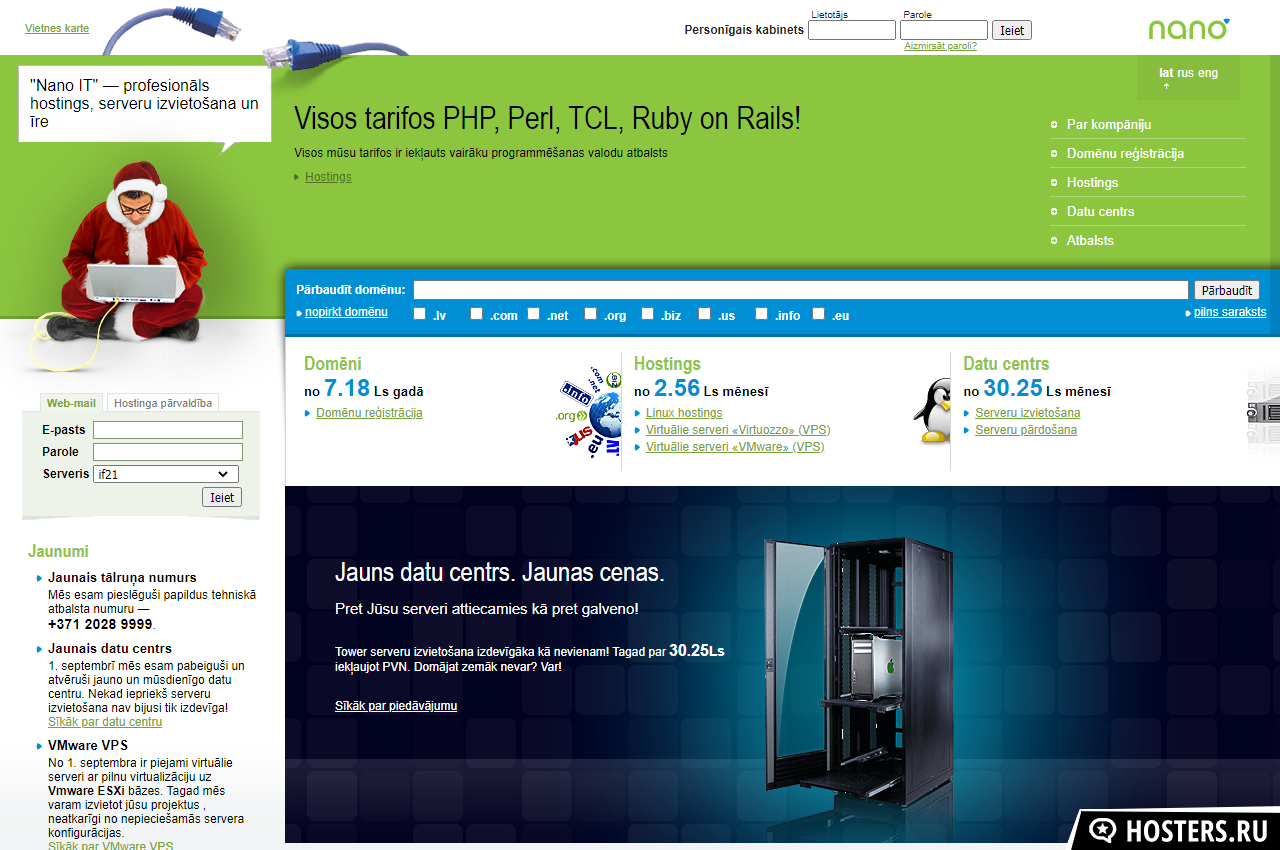Viewport: 1280px width, 850px height.
Task: Click the Hostings link under the headline
Action: [328, 177]
